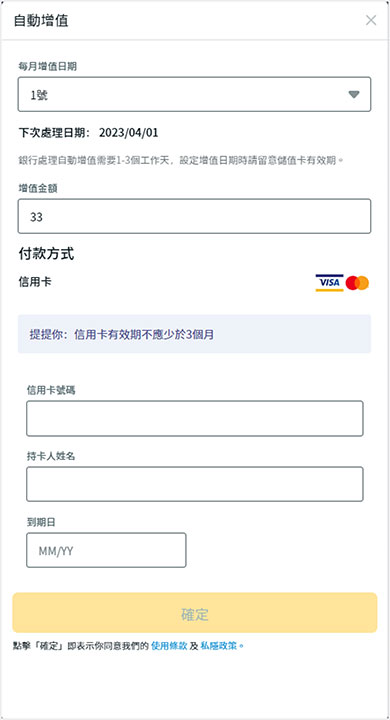Image resolution: width=390 pixels, height=720 pixels.
Task: Click the VISA card logo
Action: (329, 283)
